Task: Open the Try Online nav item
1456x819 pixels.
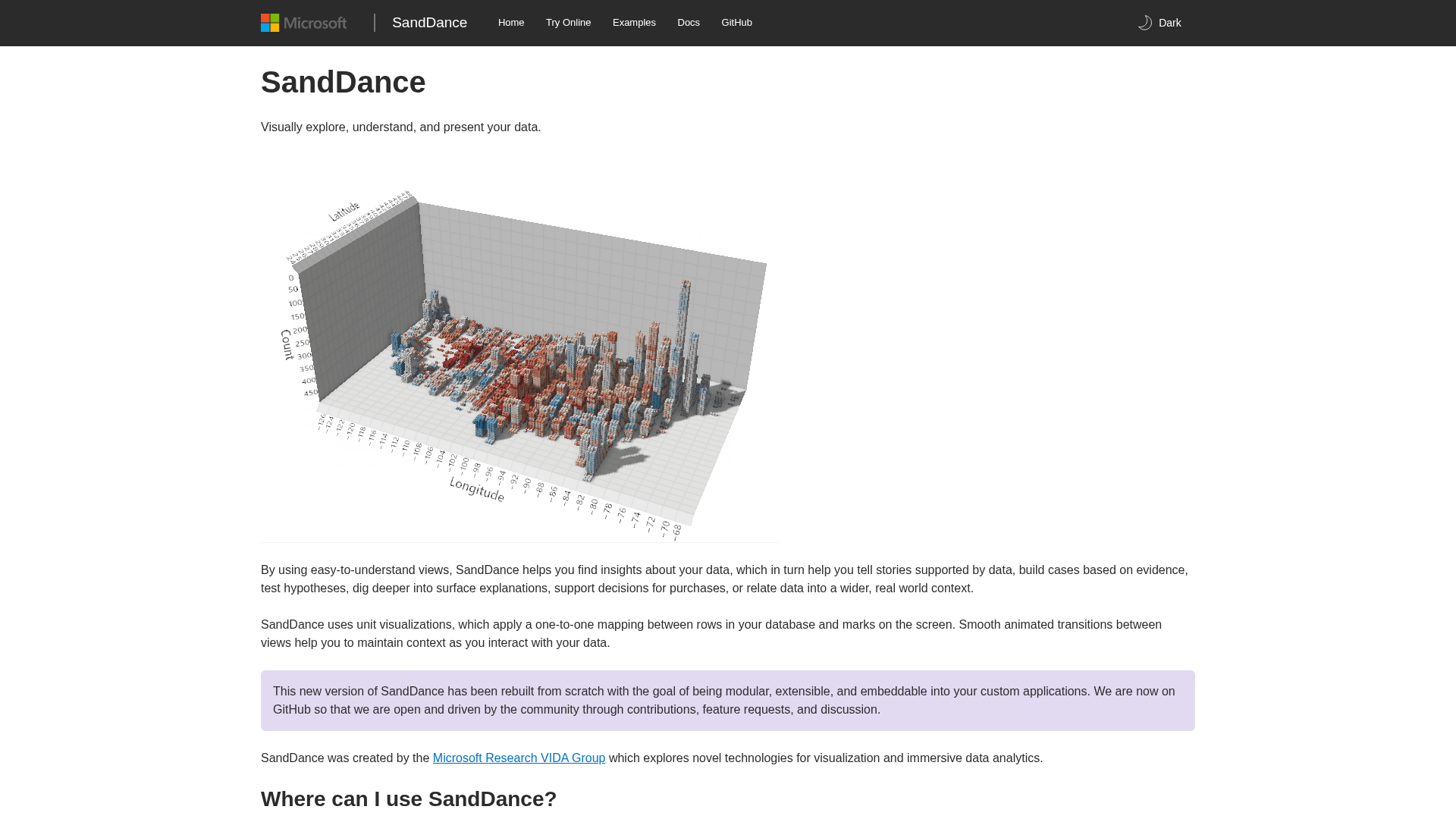Action: pyautogui.click(x=568, y=23)
